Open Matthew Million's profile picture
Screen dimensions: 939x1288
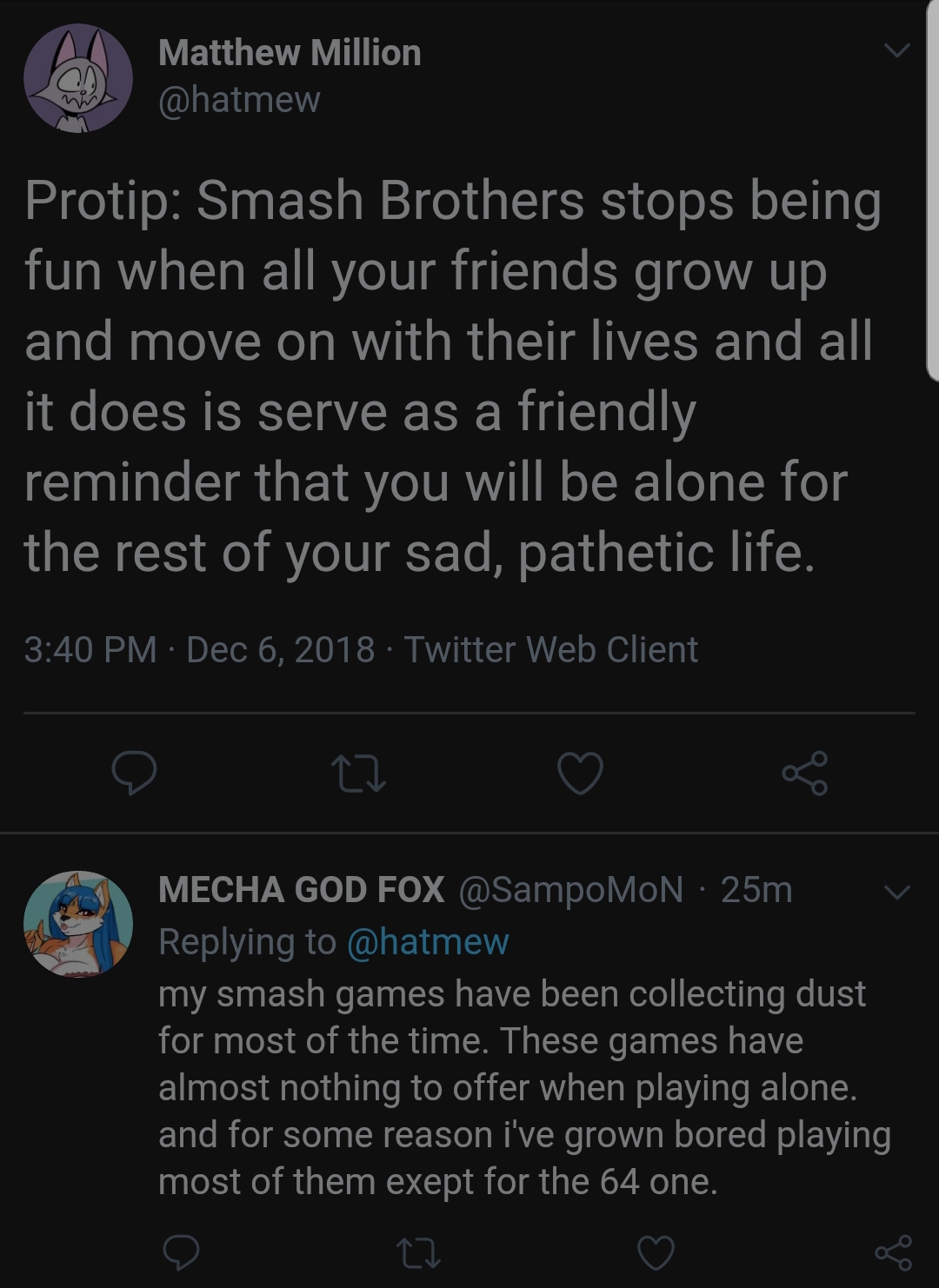click(x=77, y=78)
